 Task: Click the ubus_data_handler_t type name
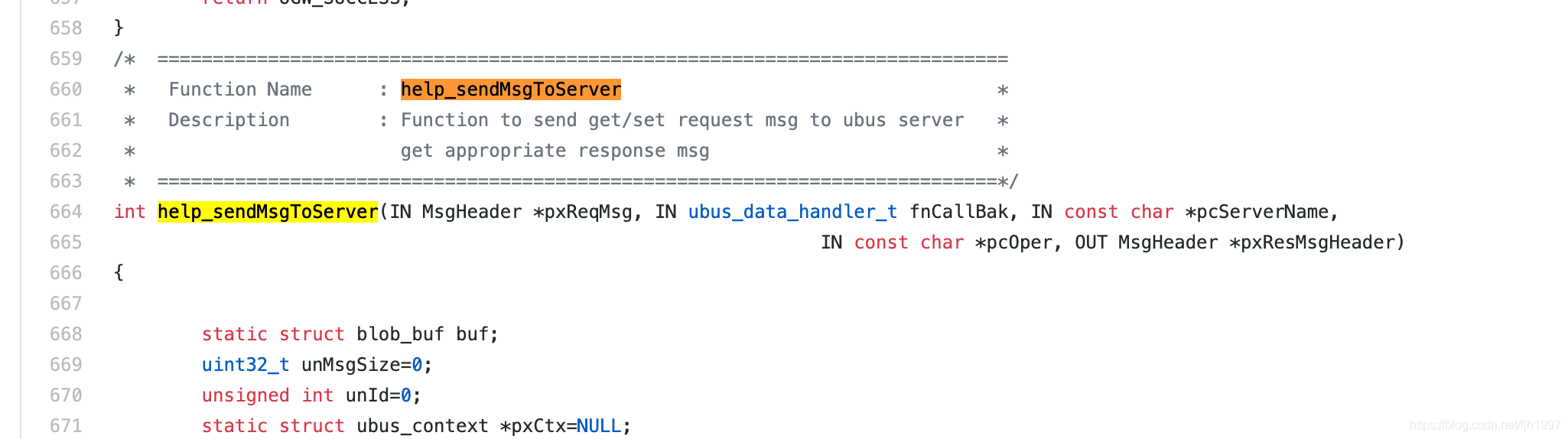point(792,212)
